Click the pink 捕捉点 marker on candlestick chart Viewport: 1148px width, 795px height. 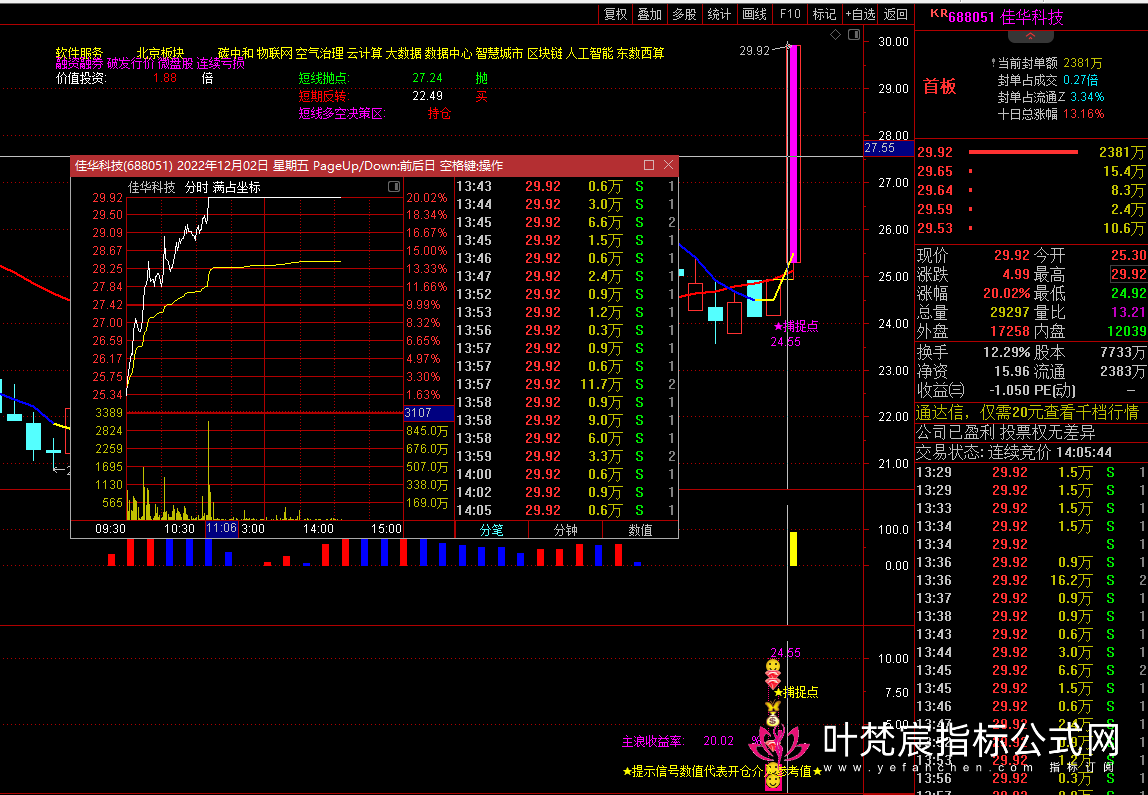tap(796, 326)
